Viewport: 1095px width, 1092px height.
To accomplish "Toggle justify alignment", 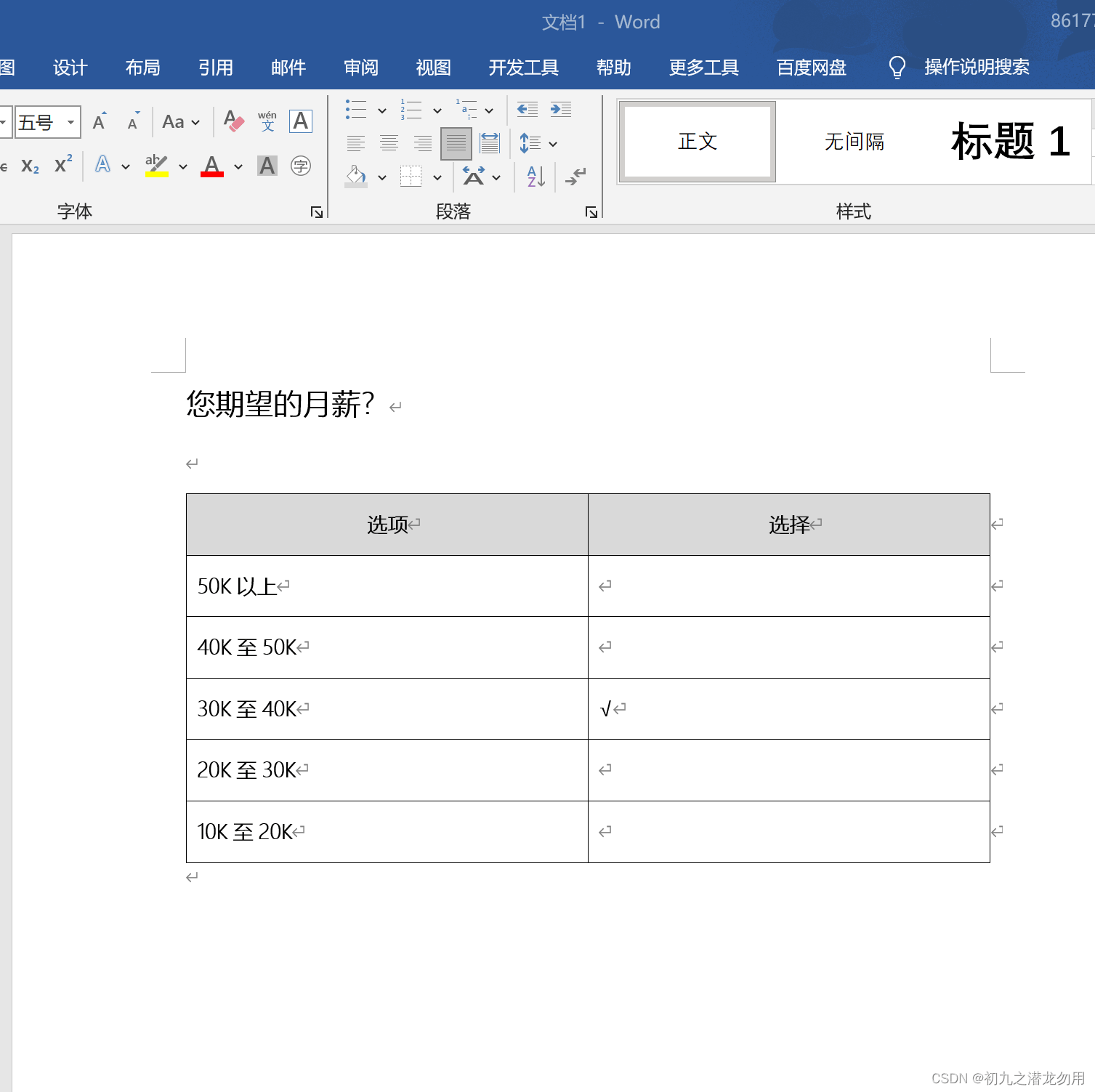I will pos(456,143).
